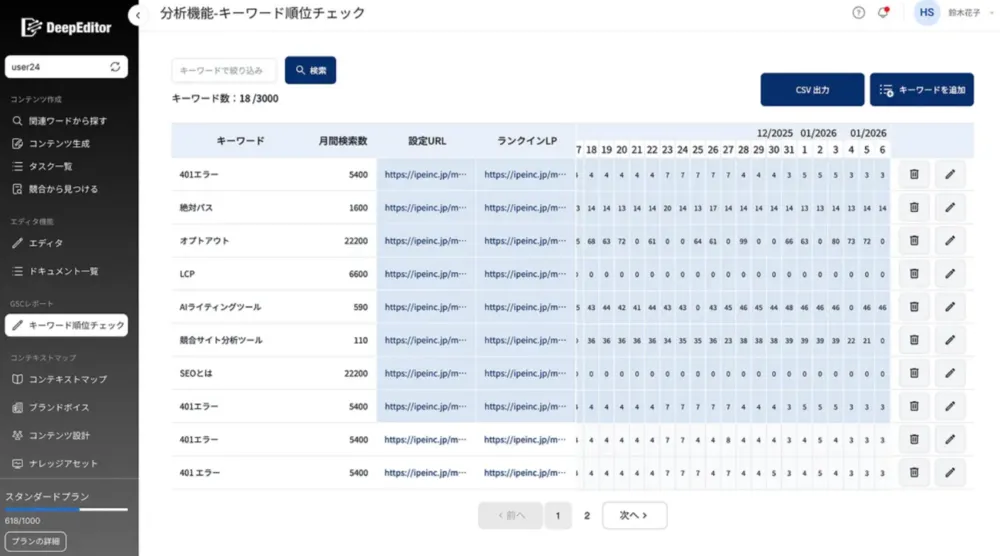Edit the オプトアウト keyword row
Image resolution: width=1000 pixels, height=556 pixels.
[950, 241]
